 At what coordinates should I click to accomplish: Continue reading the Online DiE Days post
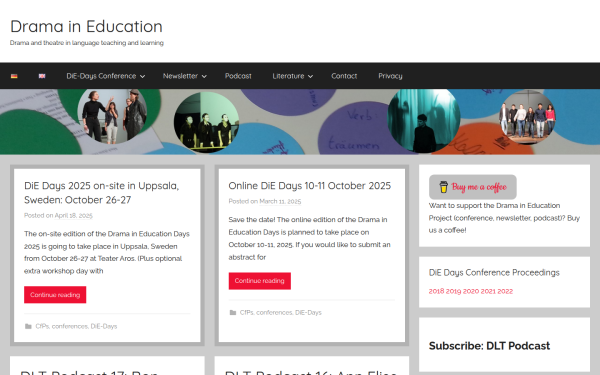click(x=259, y=281)
